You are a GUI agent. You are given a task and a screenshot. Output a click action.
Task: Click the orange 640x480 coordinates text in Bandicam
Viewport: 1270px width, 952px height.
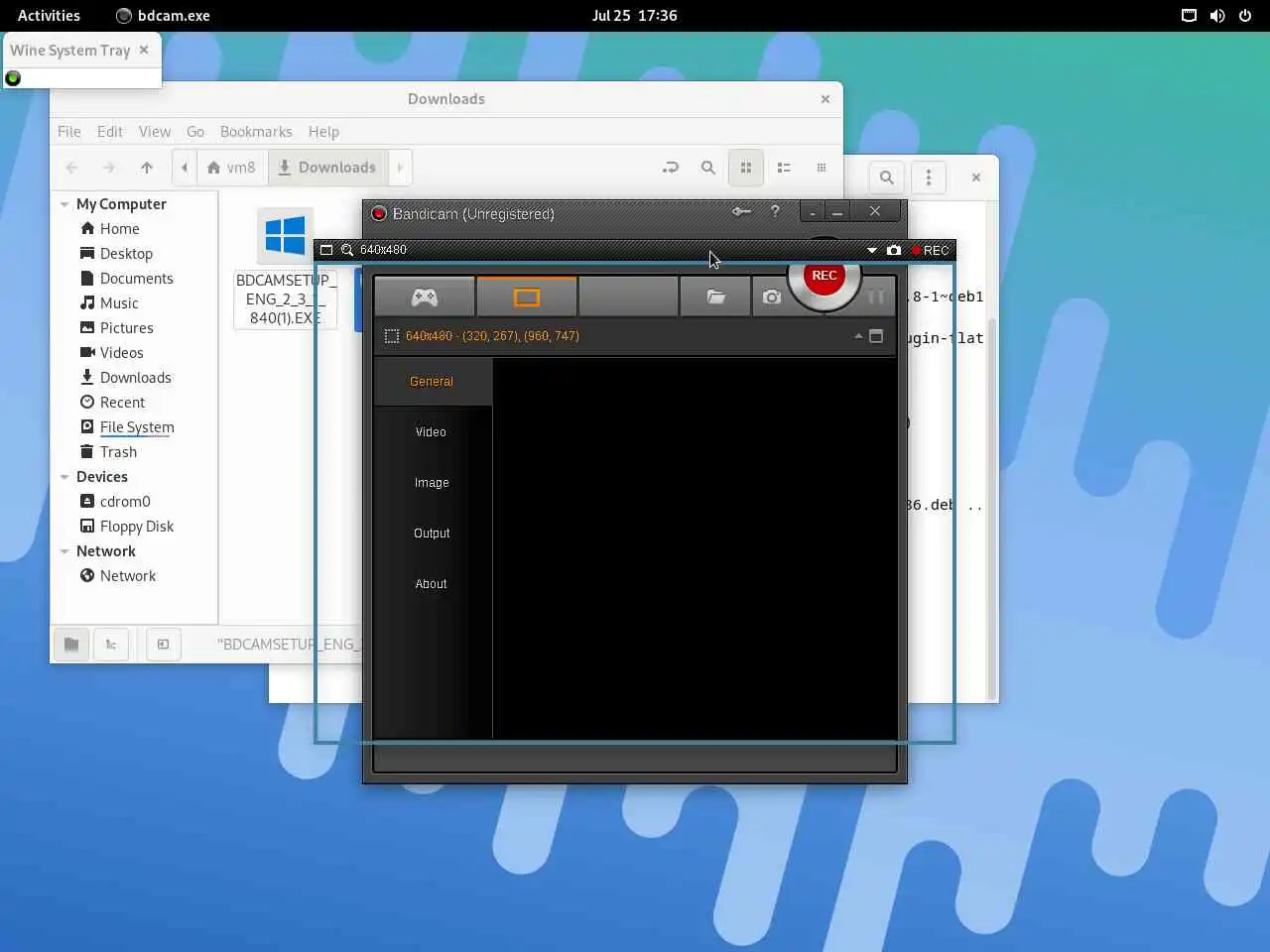[x=492, y=336]
